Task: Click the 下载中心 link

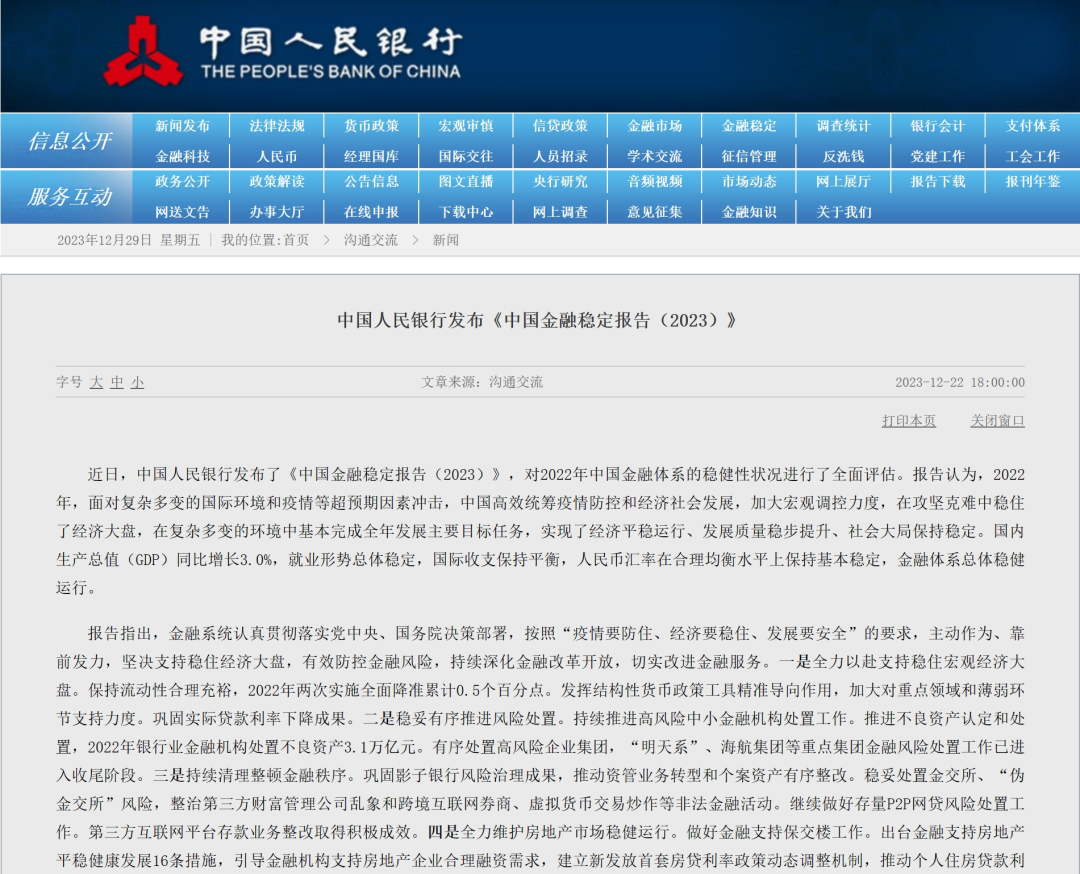Action: point(466,212)
